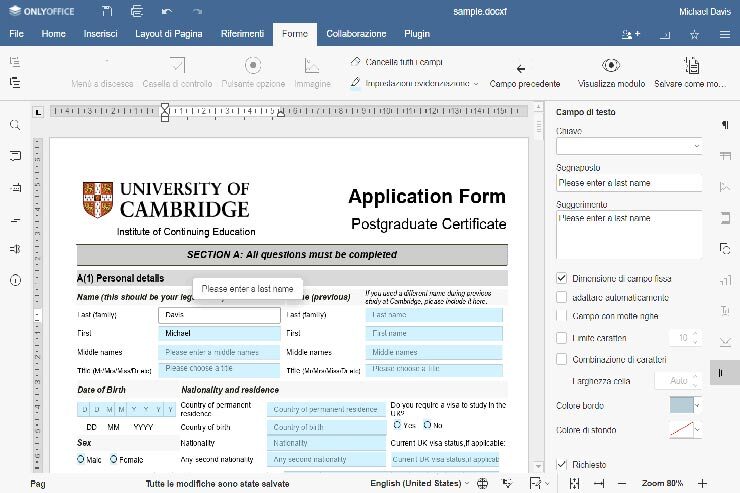Screen dimensions: 740x493
Task: Switch to the Inserisci tab
Action: click(100, 34)
